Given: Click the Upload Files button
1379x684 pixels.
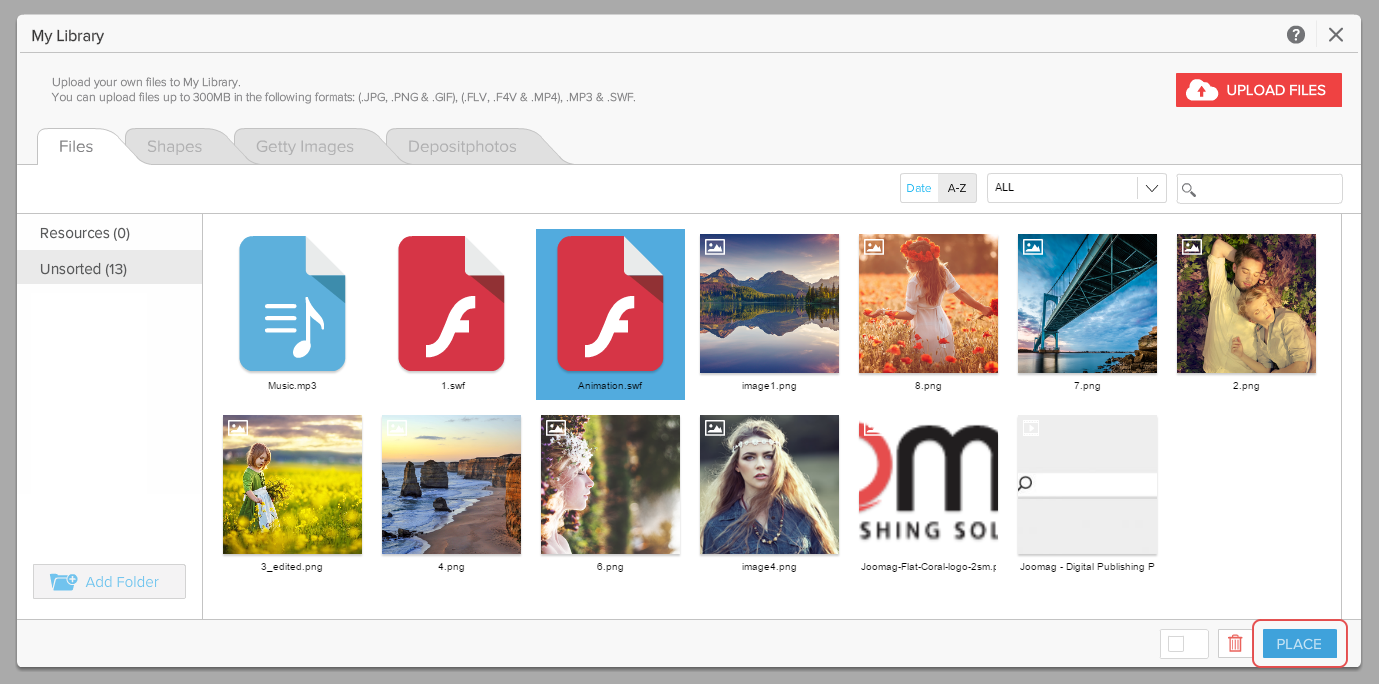Looking at the screenshot, I should 1258,90.
